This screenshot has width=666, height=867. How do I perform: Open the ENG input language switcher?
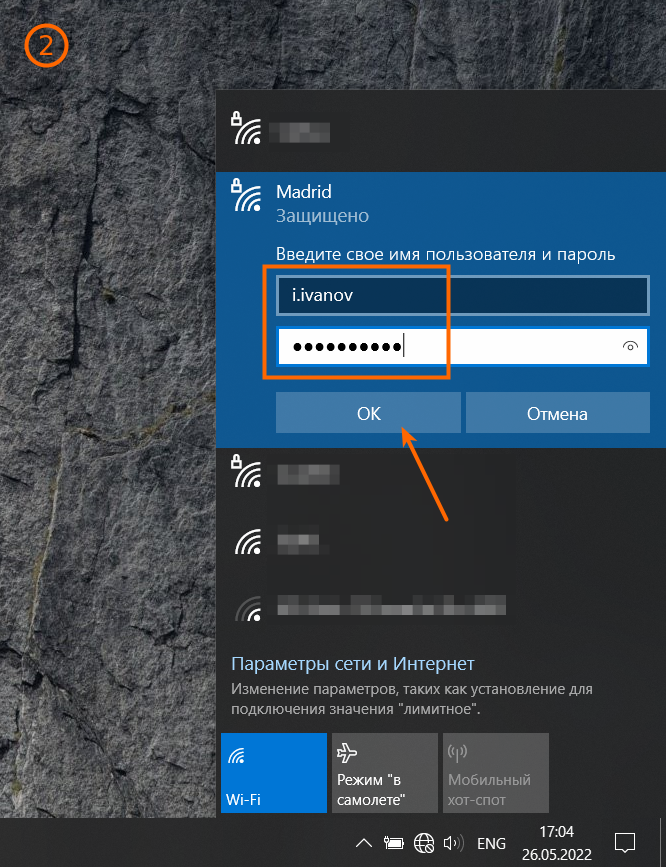click(x=491, y=842)
